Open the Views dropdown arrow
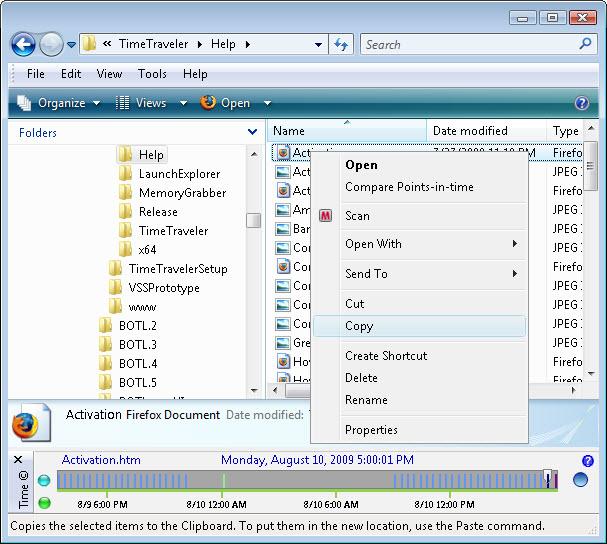 (183, 103)
